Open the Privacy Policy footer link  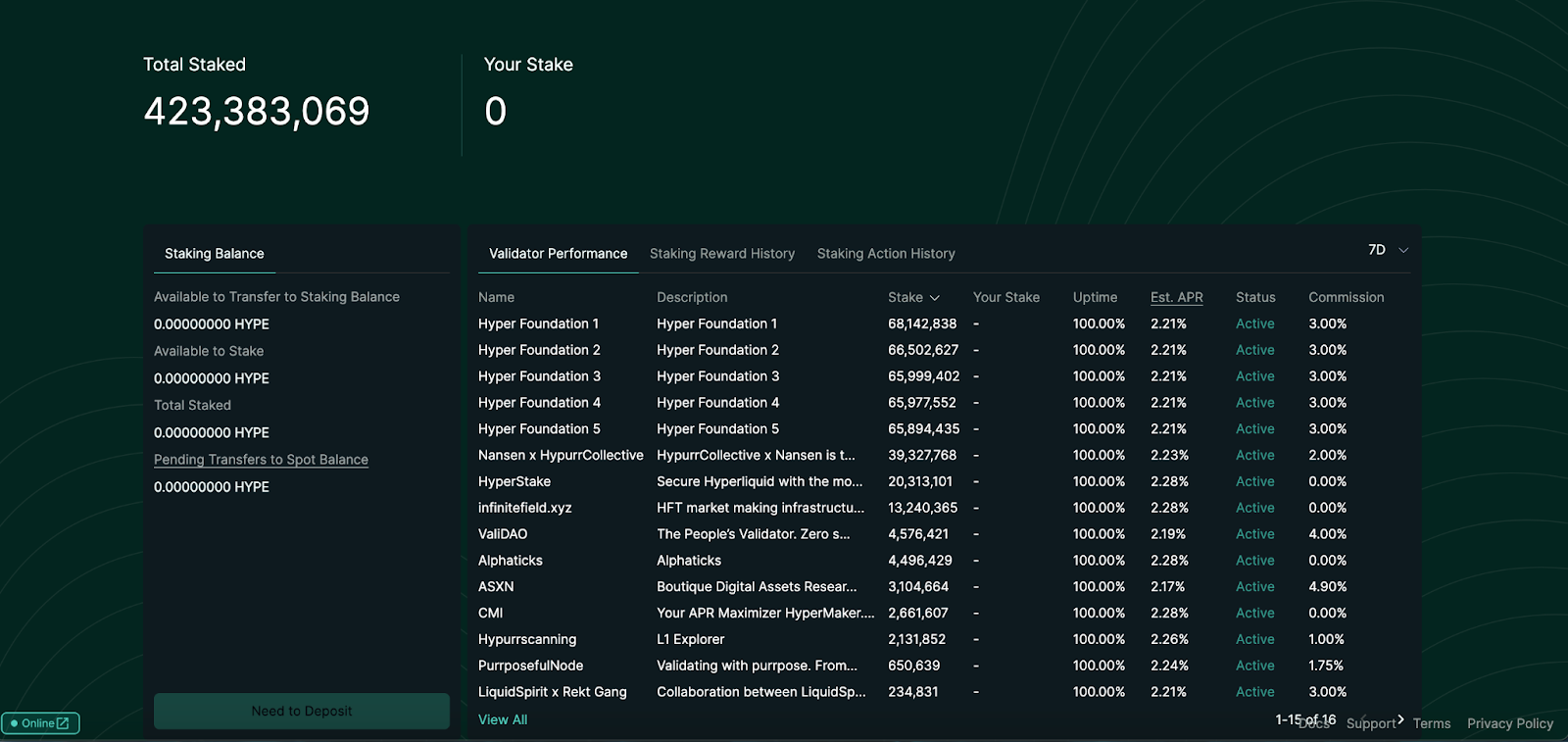[x=1510, y=723]
